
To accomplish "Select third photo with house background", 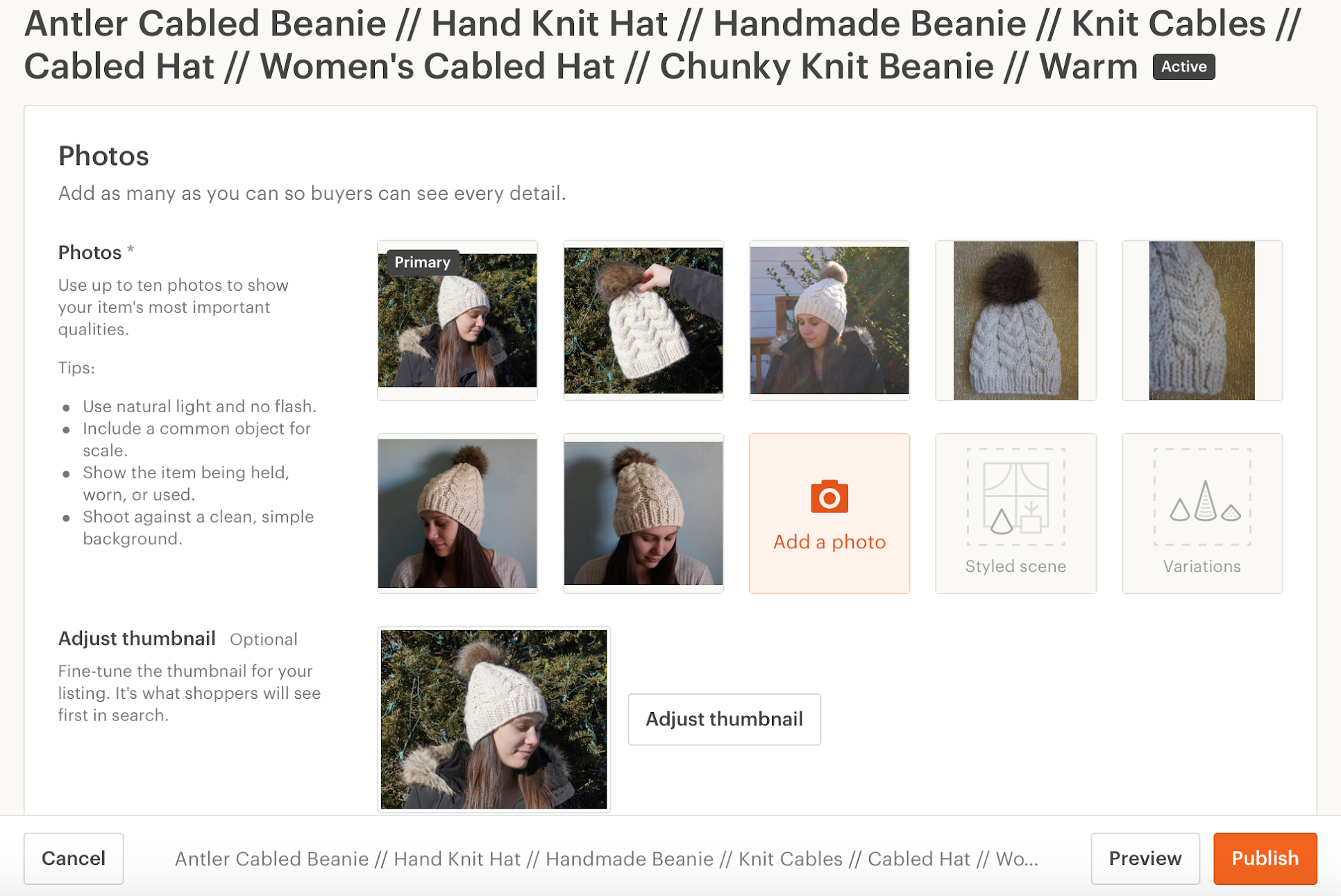I will tap(829, 321).
